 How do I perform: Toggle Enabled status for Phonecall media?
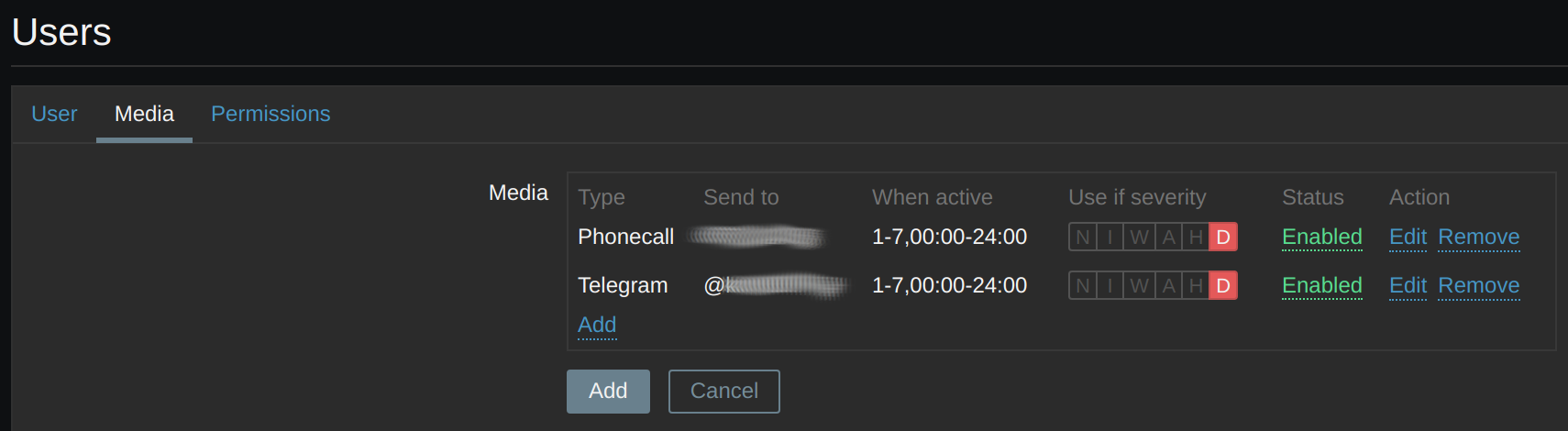[x=1321, y=238]
